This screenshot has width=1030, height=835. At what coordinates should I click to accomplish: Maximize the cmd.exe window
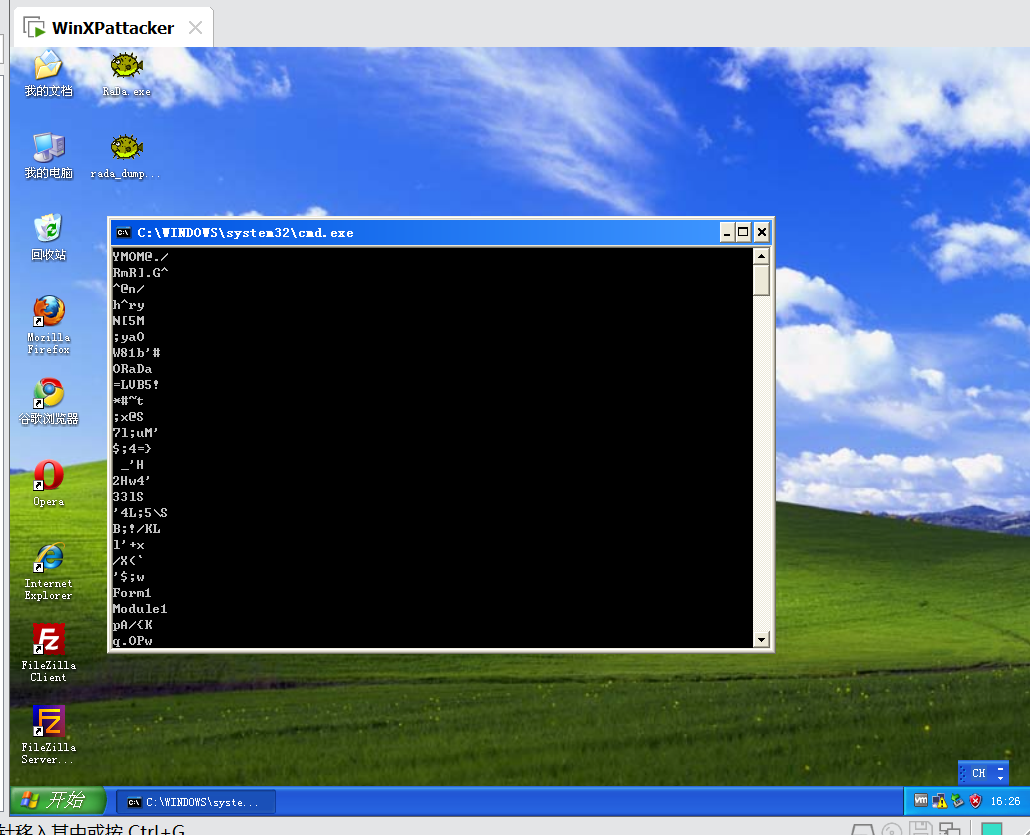(x=744, y=233)
